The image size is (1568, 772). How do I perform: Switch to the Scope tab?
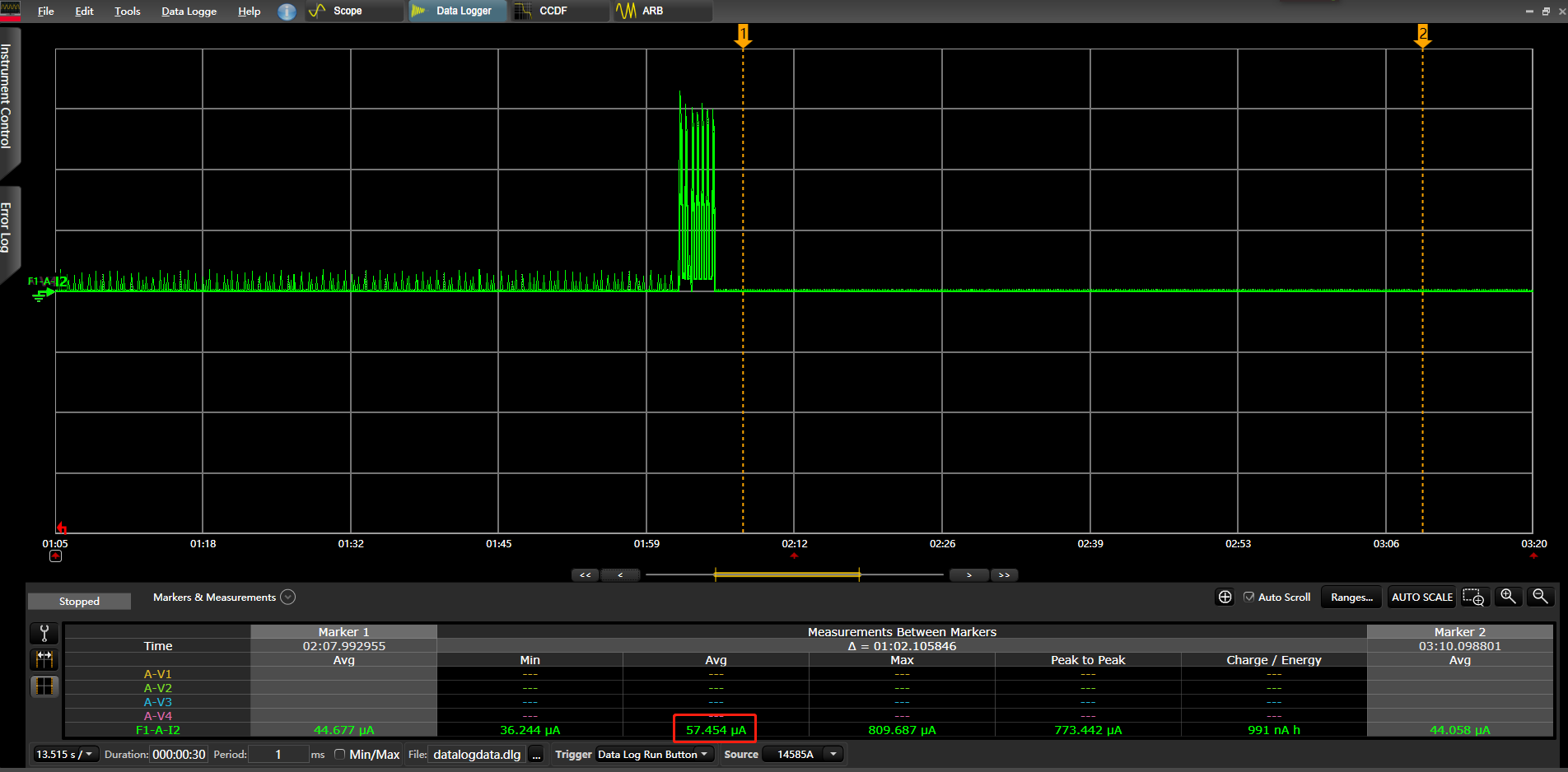pos(354,11)
